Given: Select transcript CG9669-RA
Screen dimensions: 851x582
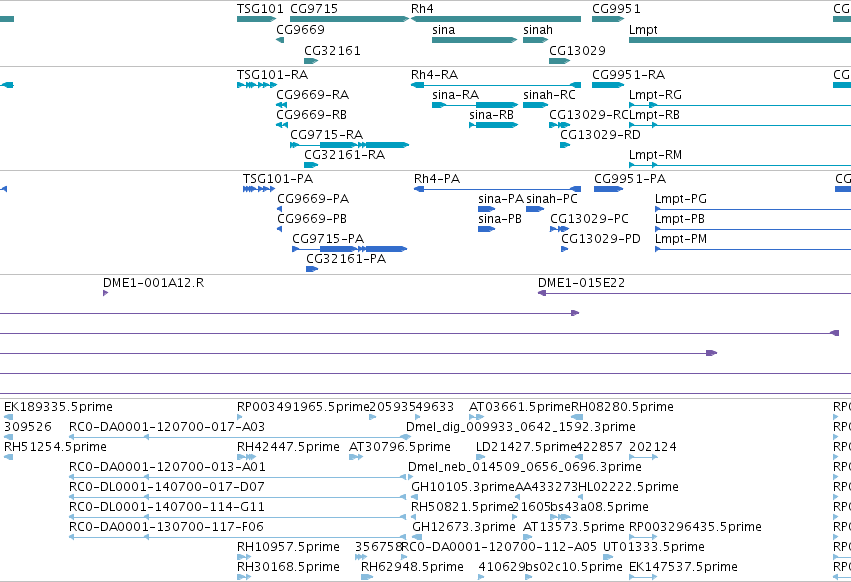Looking at the screenshot, I should click(282, 105).
